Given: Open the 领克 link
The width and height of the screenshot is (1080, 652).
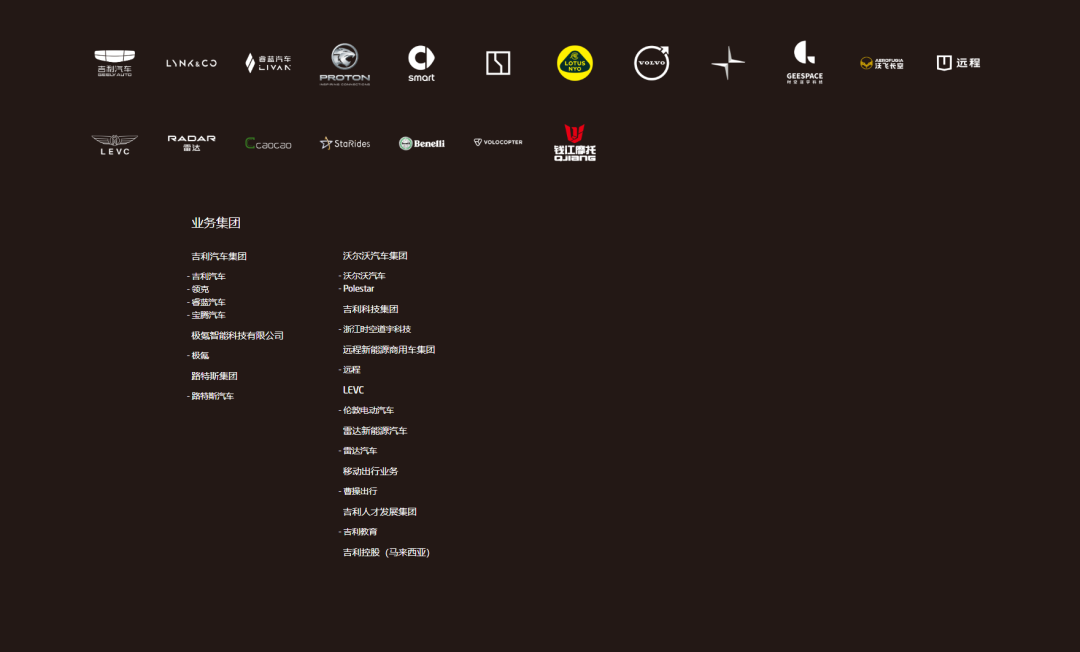Looking at the screenshot, I should click(200, 289).
